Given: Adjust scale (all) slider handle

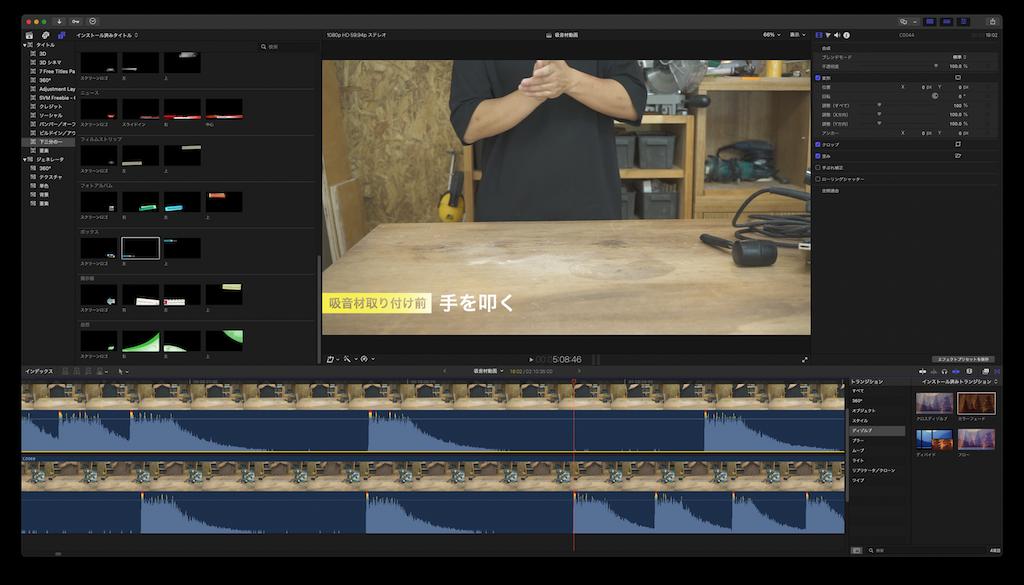Looking at the screenshot, I should [x=879, y=105].
